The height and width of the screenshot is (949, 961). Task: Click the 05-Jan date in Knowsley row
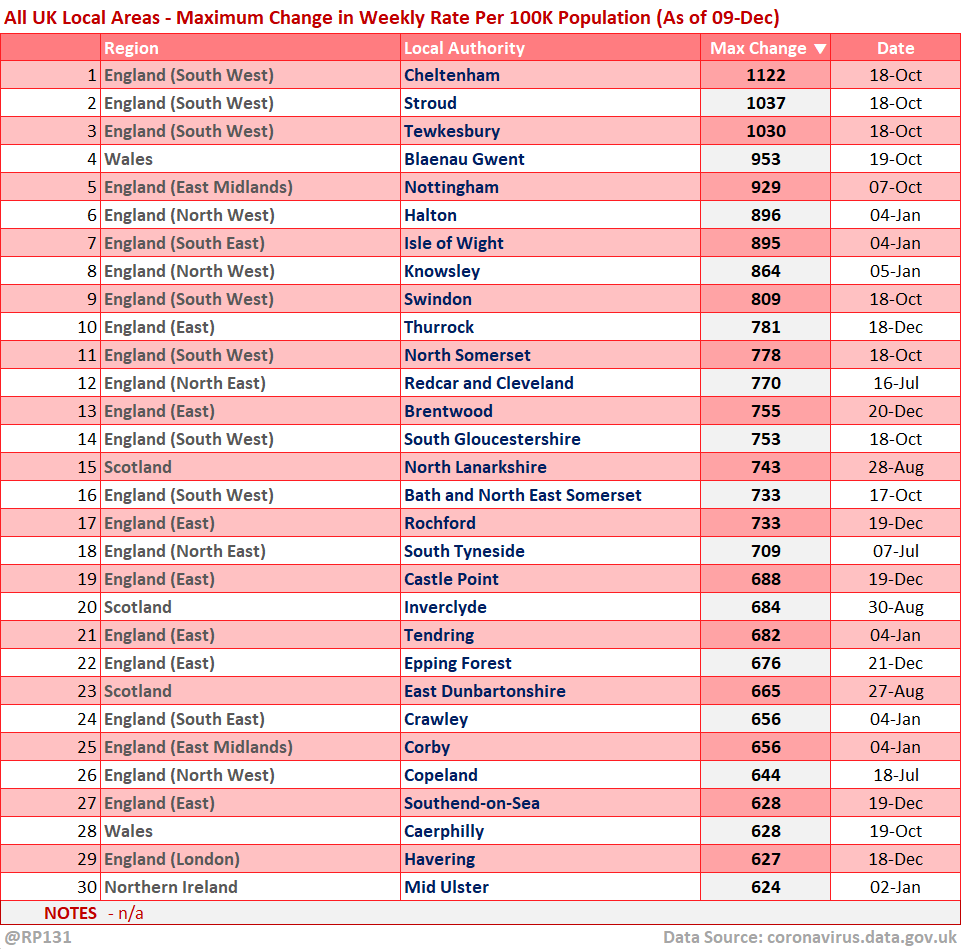point(895,271)
